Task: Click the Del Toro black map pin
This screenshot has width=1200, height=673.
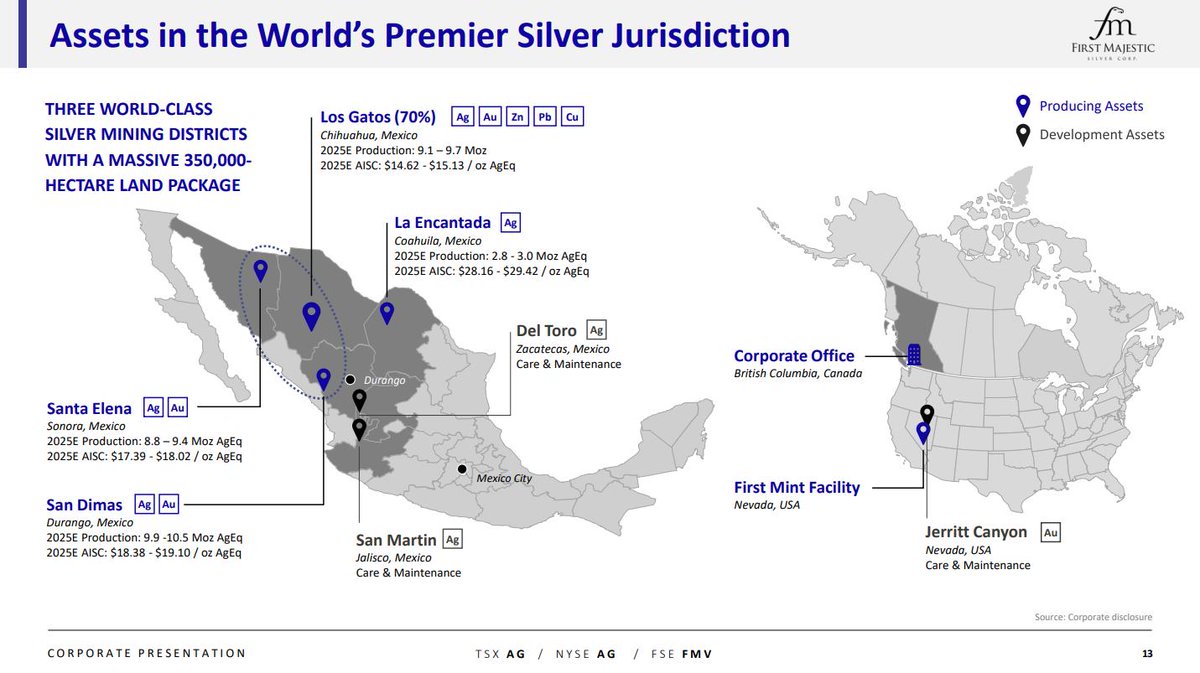Action: click(360, 400)
